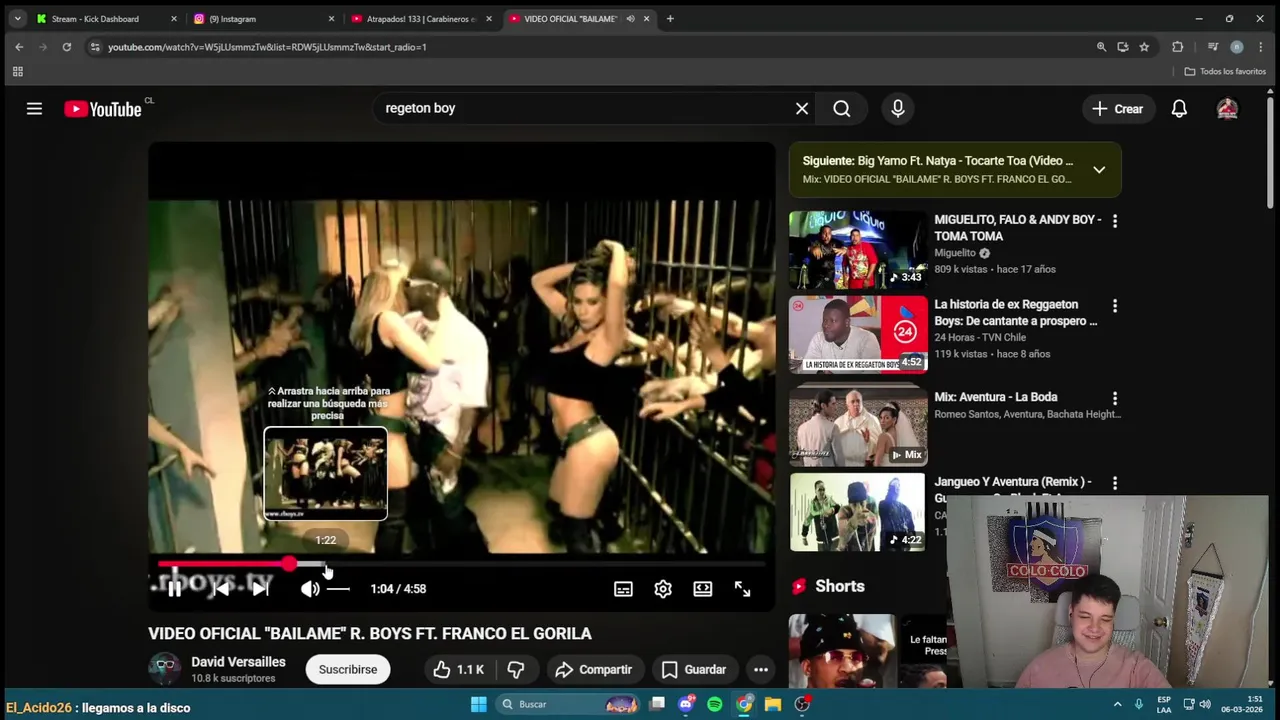
Task: Mute the VIDEO OFICIAL tab audio icon
Action: pyautogui.click(x=630, y=19)
